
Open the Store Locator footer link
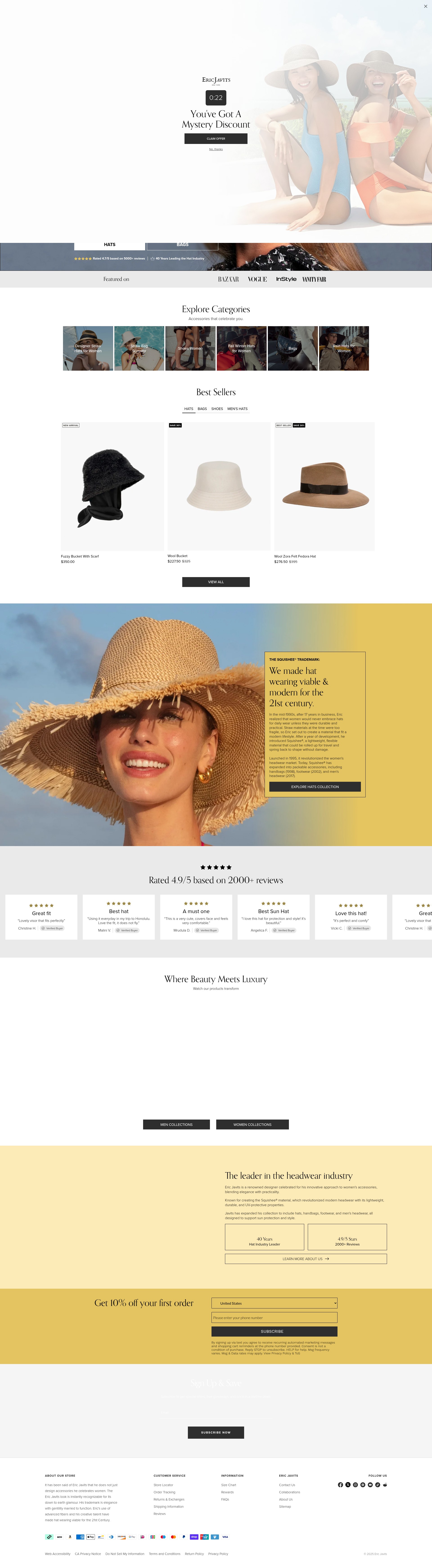163,1485
